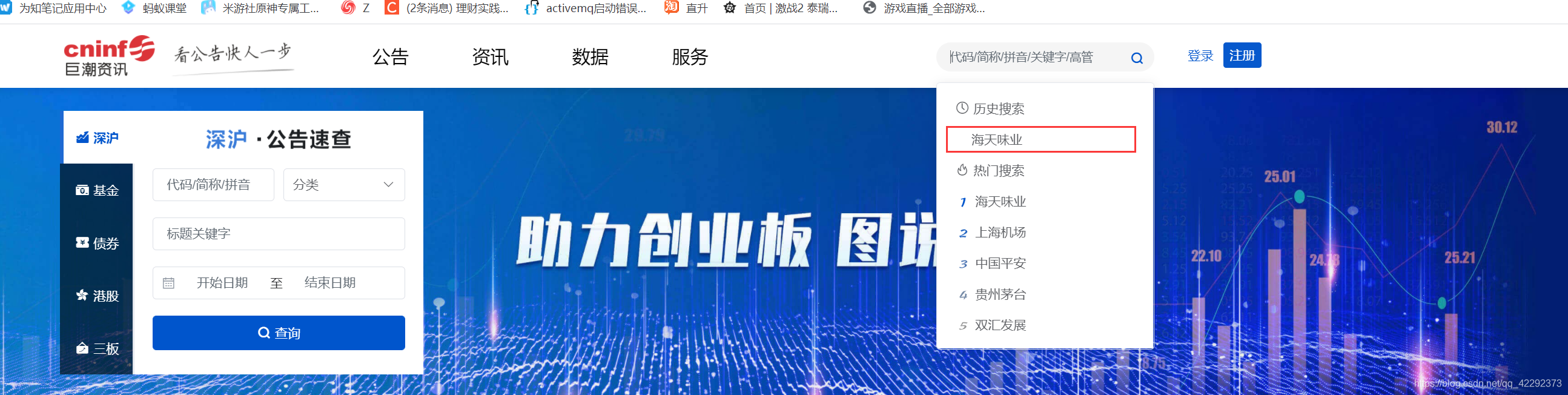Open the 数据 navigation menu
Viewport: 1568px width, 395px height.
click(x=590, y=56)
